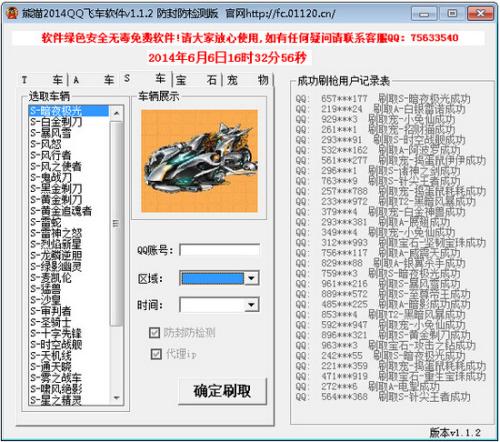Screen dimensions: 500x442
Task: Open the 宠物 tab
Action: click(x=248, y=80)
